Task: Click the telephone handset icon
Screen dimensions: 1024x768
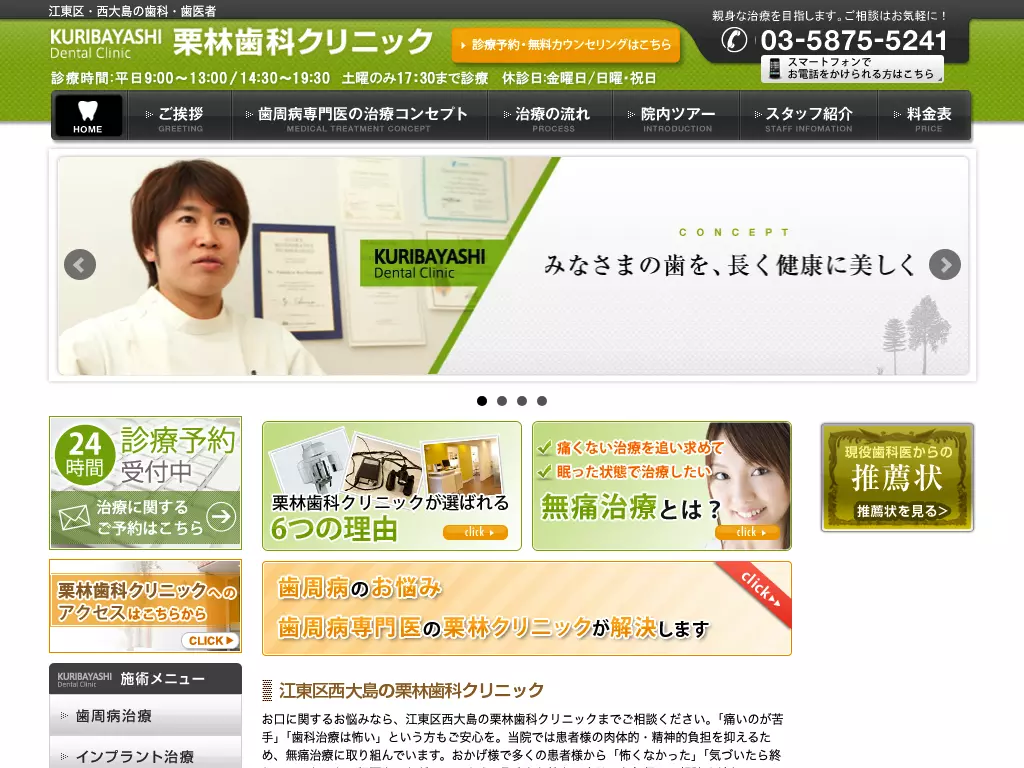Action: [x=734, y=40]
